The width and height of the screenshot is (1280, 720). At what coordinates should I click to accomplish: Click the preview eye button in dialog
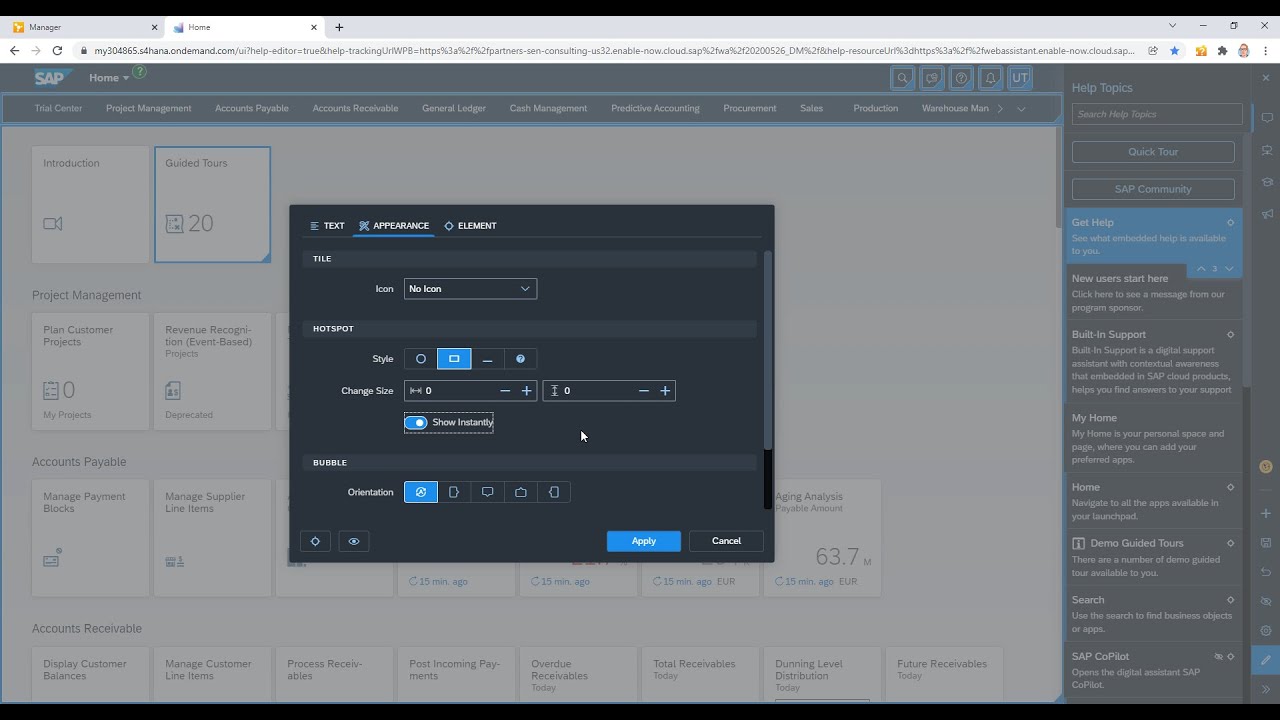[x=354, y=541]
